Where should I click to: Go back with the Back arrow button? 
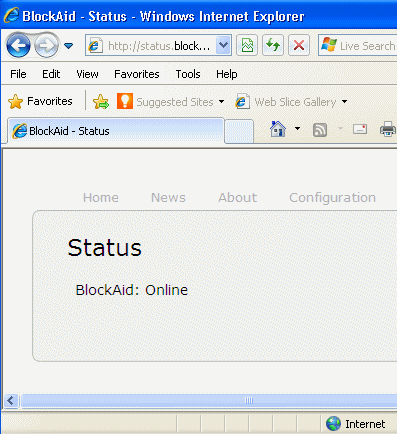coord(18,45)
